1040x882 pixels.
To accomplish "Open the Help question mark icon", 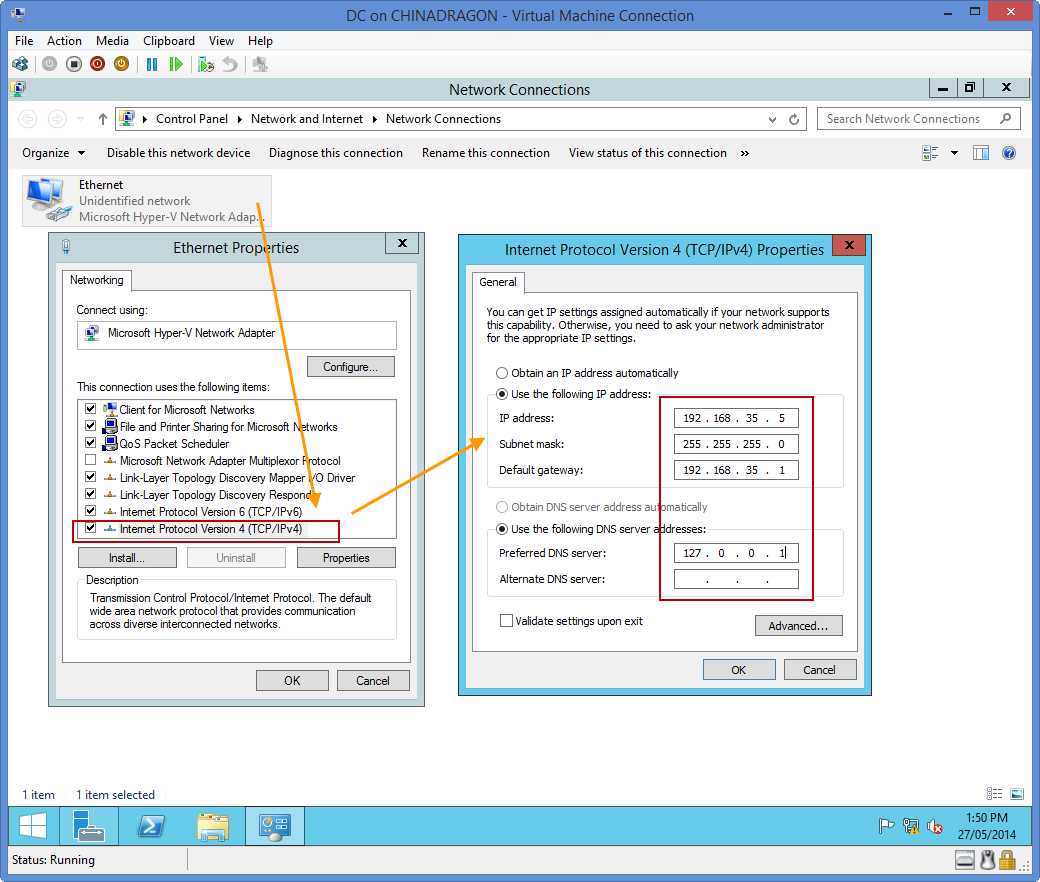I will (x=1009, y=153).
